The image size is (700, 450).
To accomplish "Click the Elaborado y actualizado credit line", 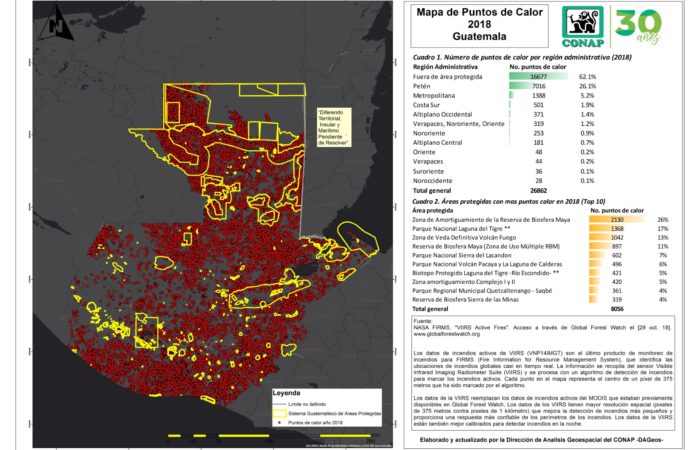I will (x=542, y=440).
